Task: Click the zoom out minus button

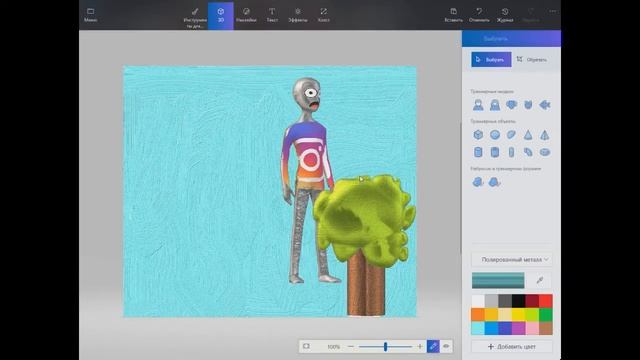Action: tap(351, 346)
